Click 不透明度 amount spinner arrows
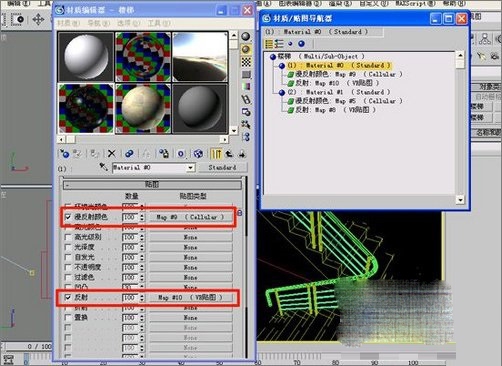The image size is (502, 366). click(x=142, y=267)
